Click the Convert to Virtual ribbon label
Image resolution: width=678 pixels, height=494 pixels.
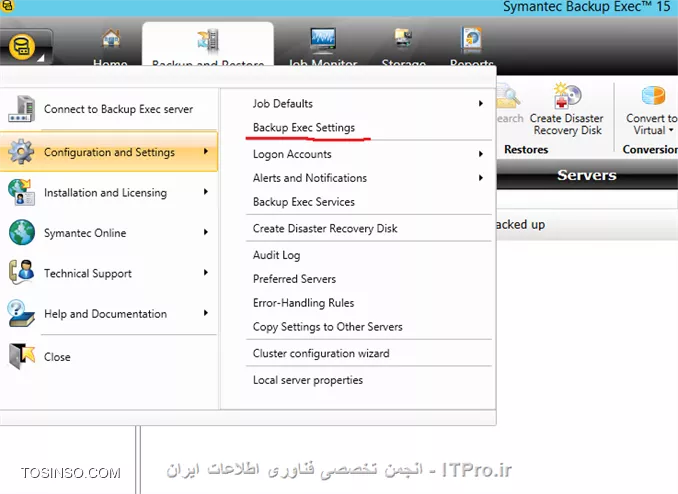[651, 124]
